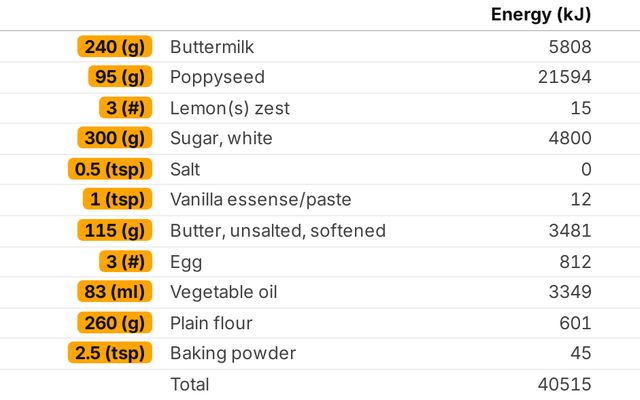Click the 115 (g) Butter quantity badge

coord(115,231)
